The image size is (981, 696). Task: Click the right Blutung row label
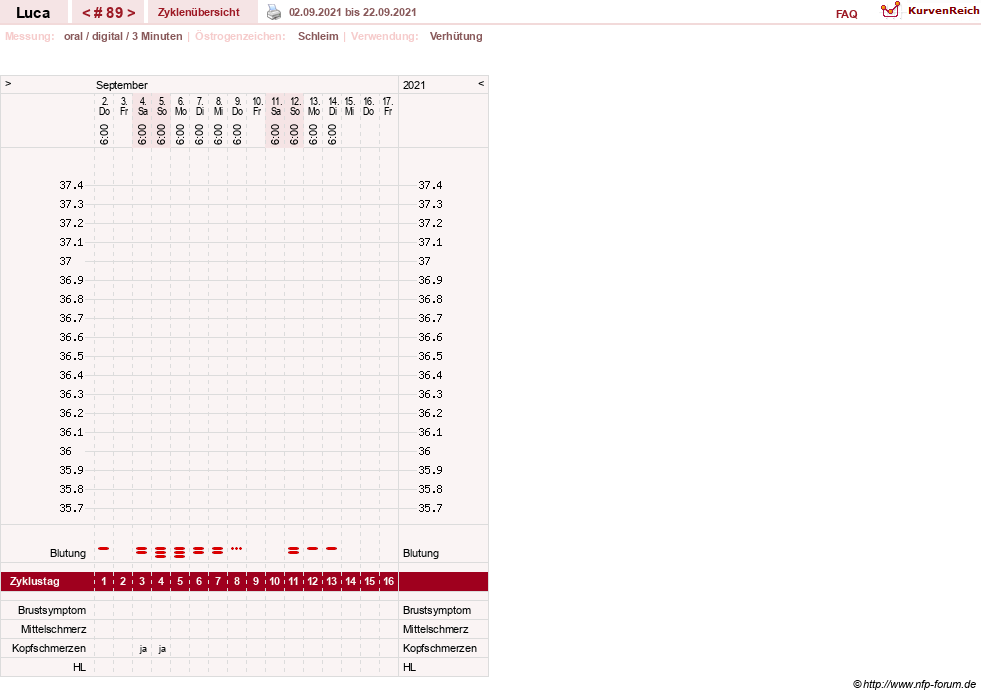[420, 553]
